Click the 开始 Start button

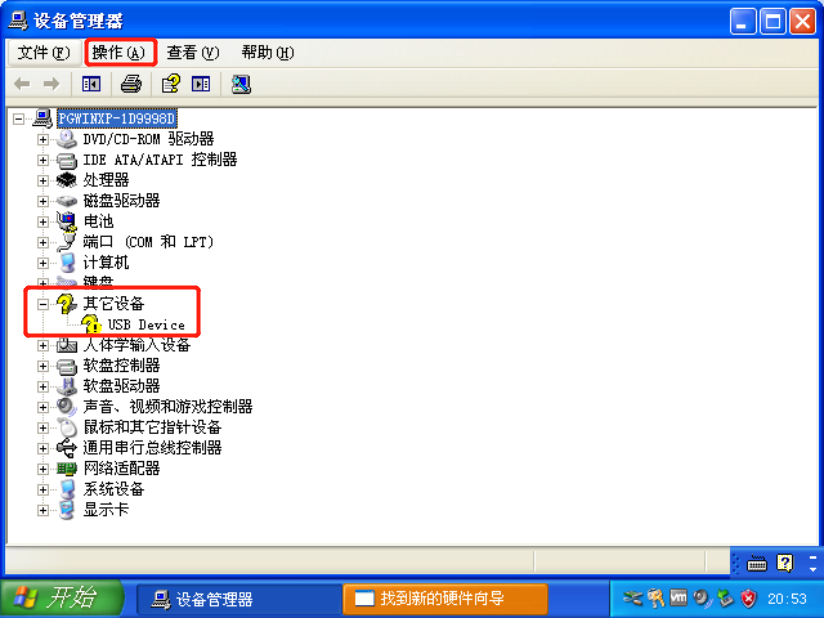click(x=61, y=598)
